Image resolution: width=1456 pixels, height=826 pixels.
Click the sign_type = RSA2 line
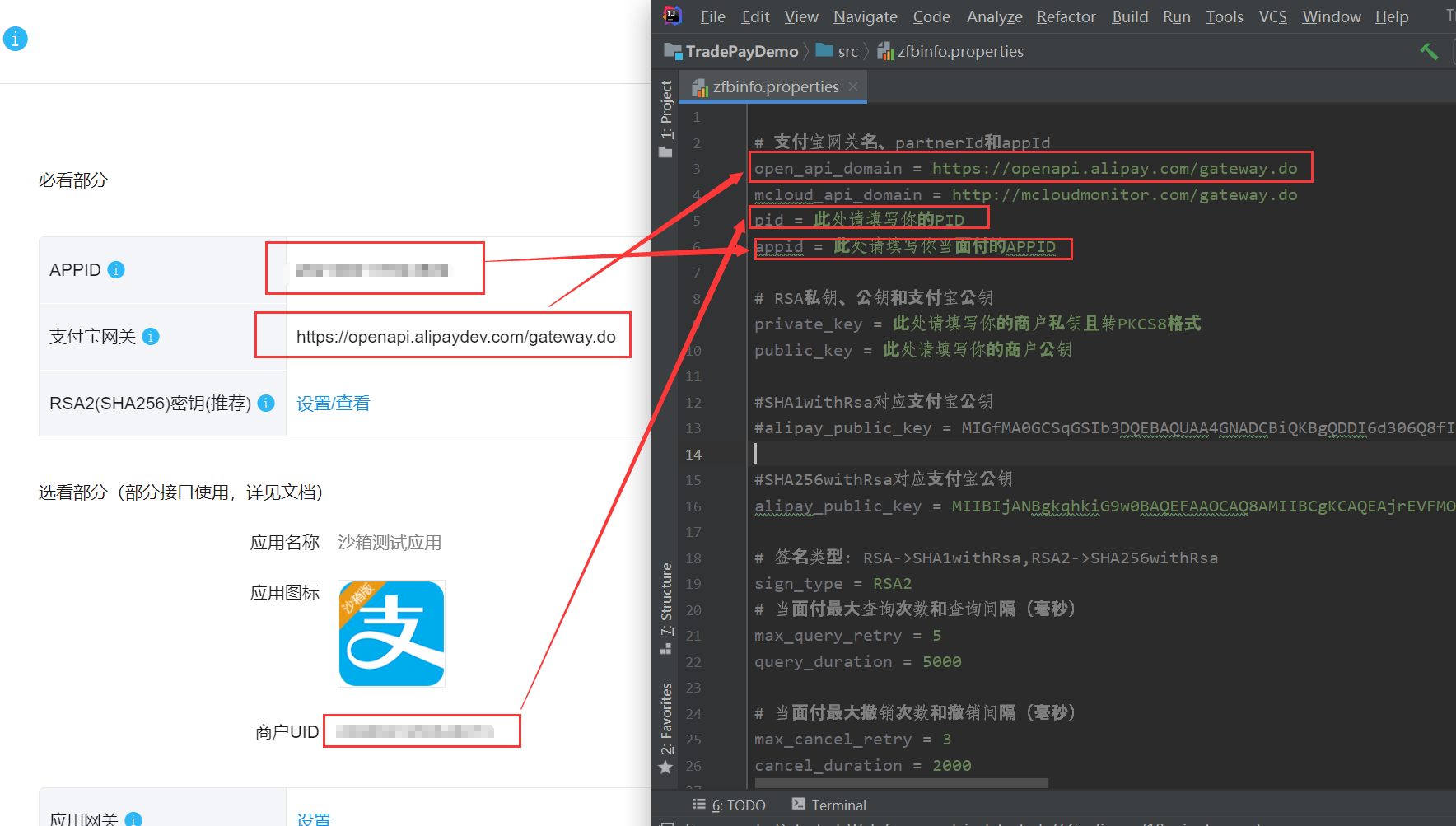point(833,583)
